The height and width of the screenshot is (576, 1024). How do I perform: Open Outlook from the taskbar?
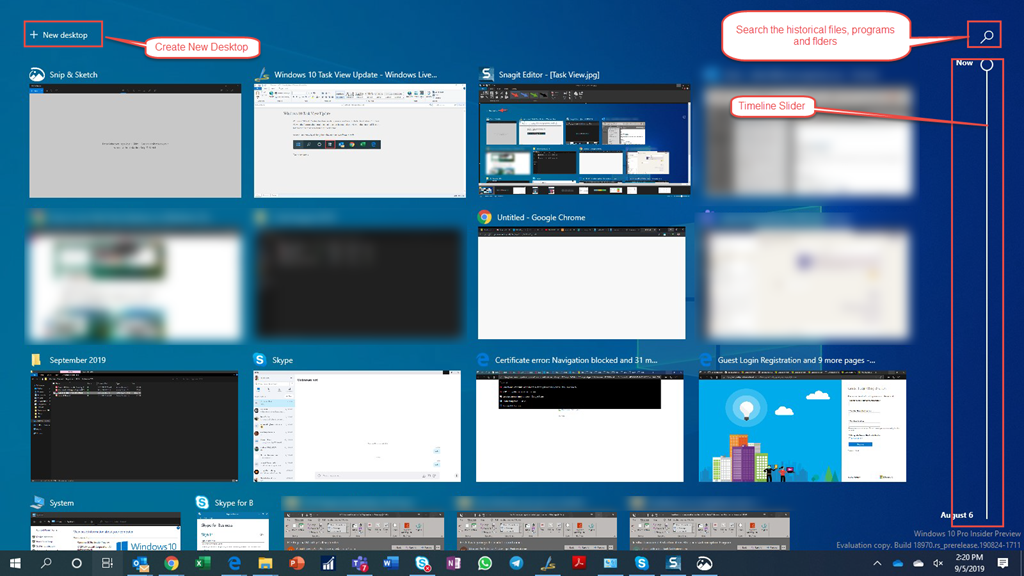coord(140,562)
